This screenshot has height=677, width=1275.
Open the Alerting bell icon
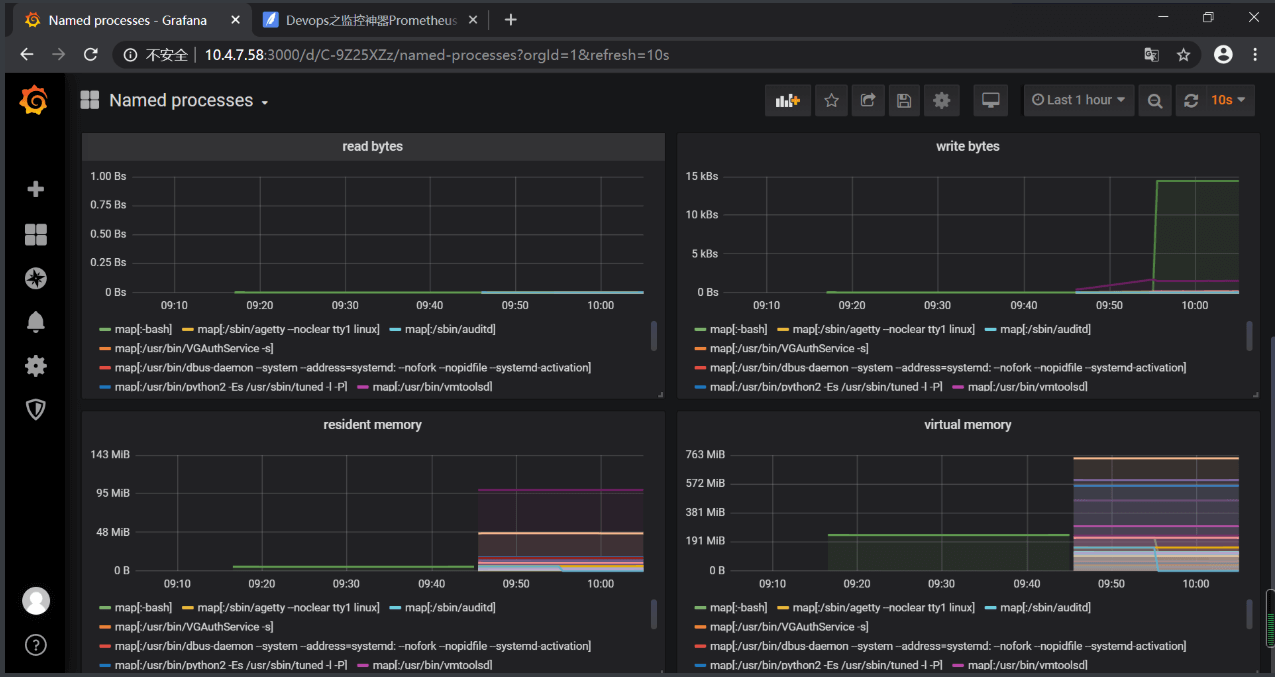(x=35, y=321)
